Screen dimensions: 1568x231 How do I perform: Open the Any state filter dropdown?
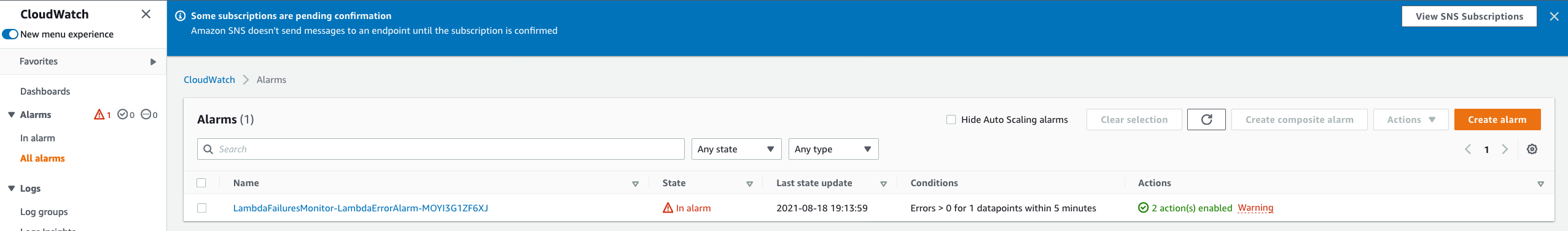736,149
